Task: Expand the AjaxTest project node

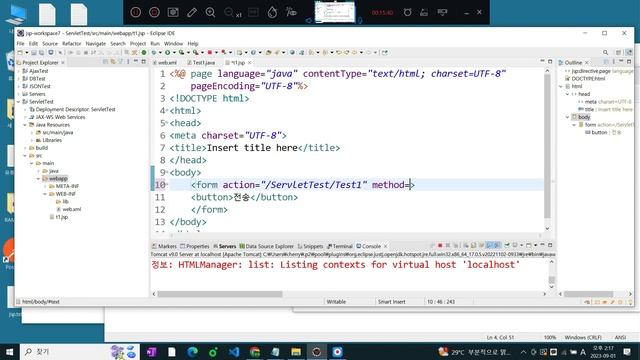Action: tap(19, 71)
